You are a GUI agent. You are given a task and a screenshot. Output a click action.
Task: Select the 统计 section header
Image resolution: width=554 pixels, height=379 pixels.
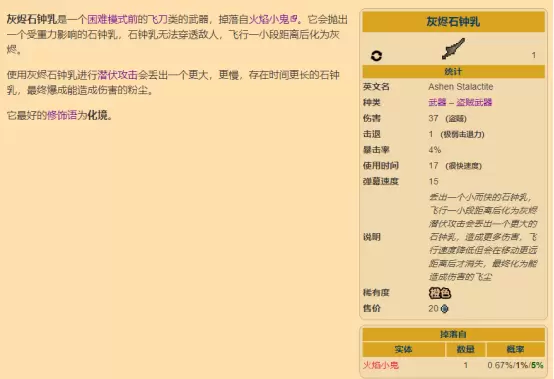point(453,72)
